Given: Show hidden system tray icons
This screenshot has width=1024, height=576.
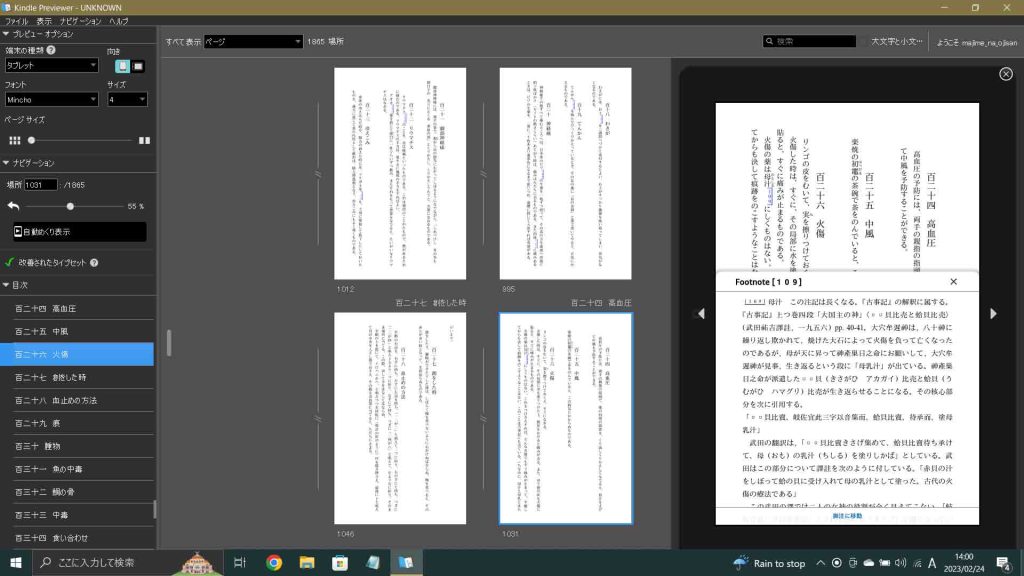Looking at the screenshot, I should click(x=820, y=563).
